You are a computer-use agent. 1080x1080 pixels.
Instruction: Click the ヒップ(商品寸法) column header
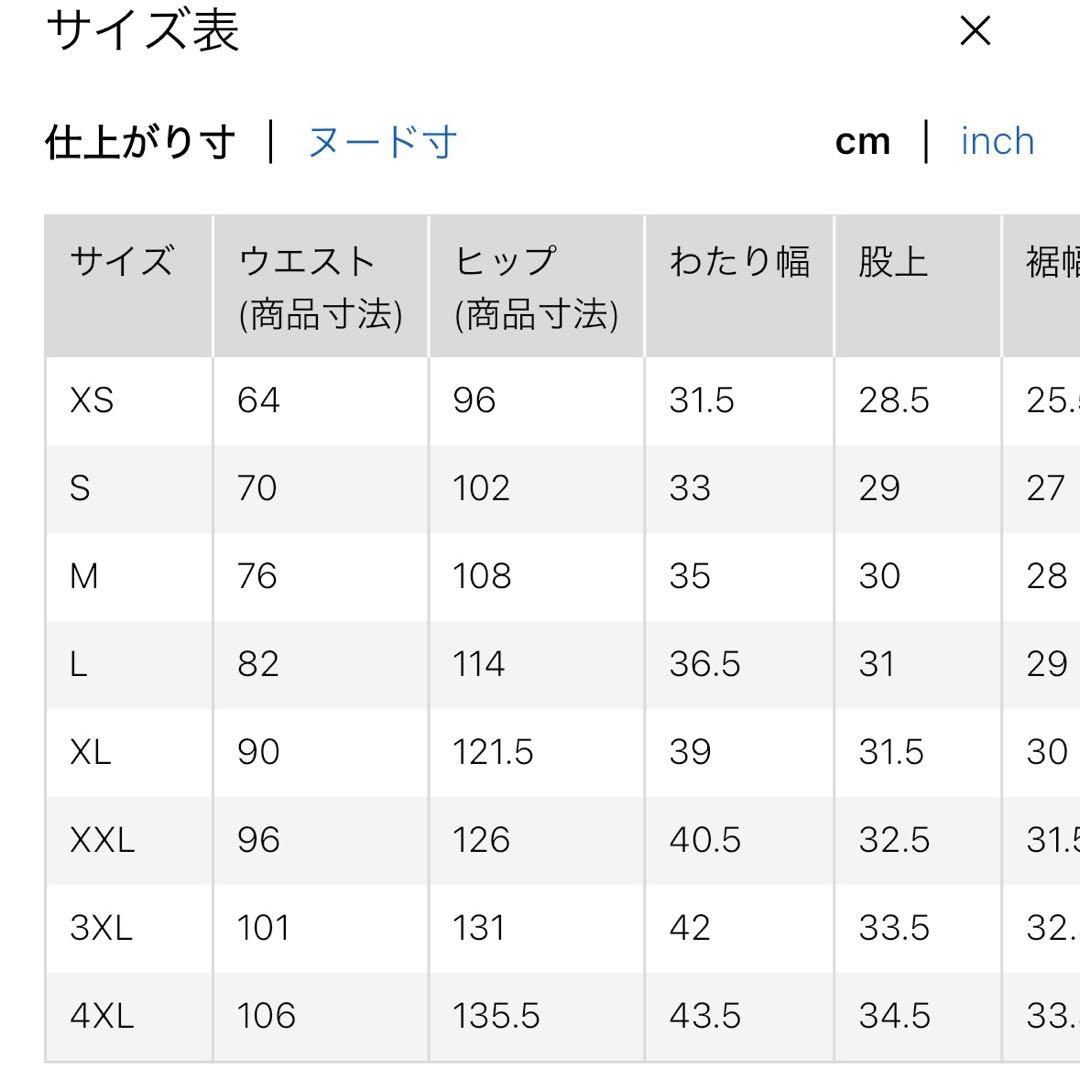(537, 287)
